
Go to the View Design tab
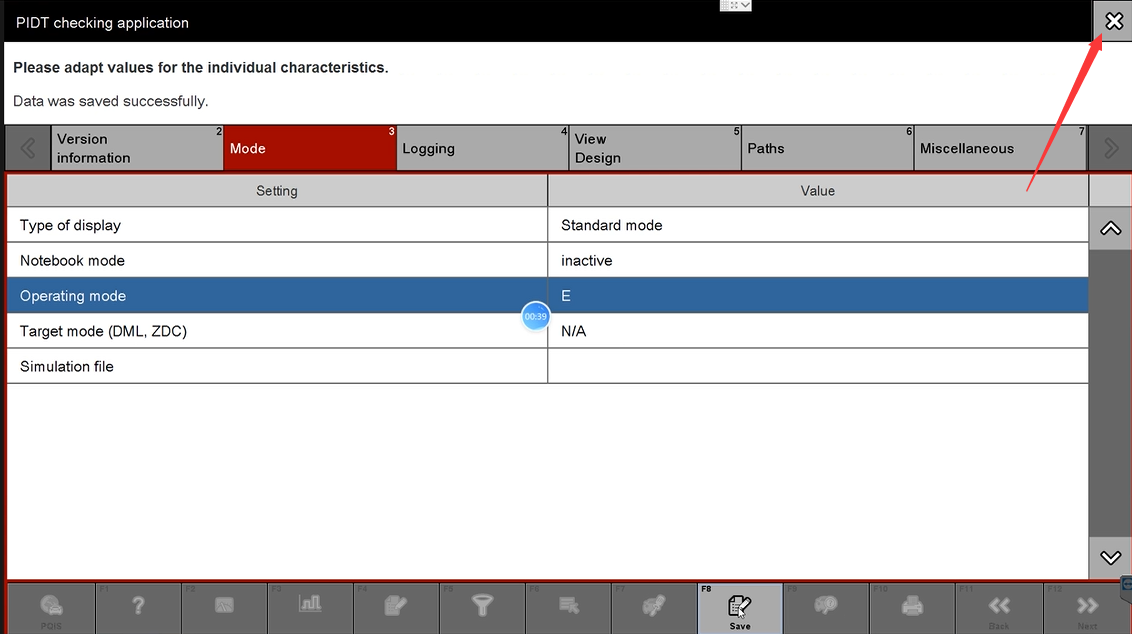click(654, 148)
